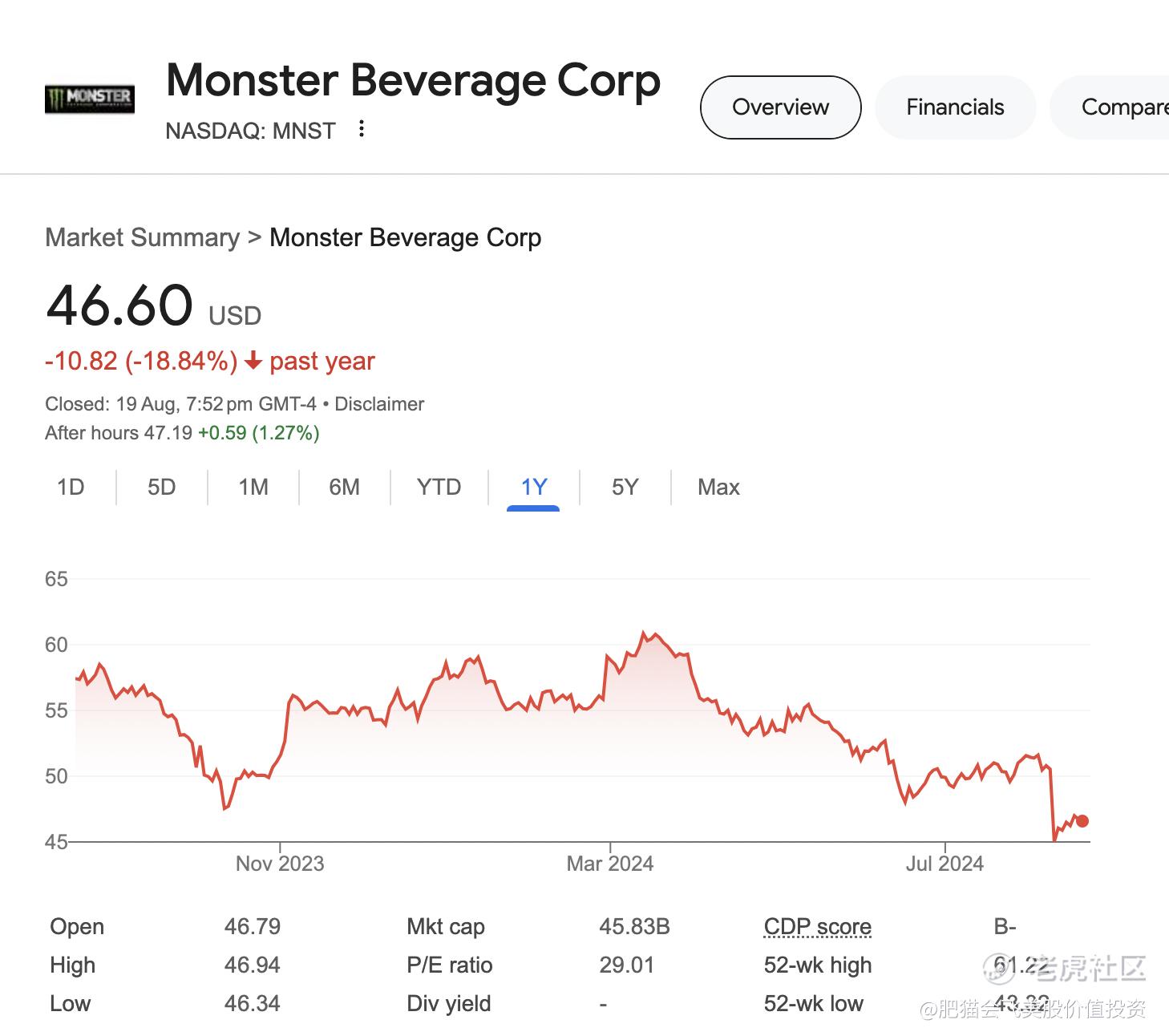Click the Monster Beverage Corp title heading
The width and height of the screenshot is (1169, 1036).
[413, 81]
